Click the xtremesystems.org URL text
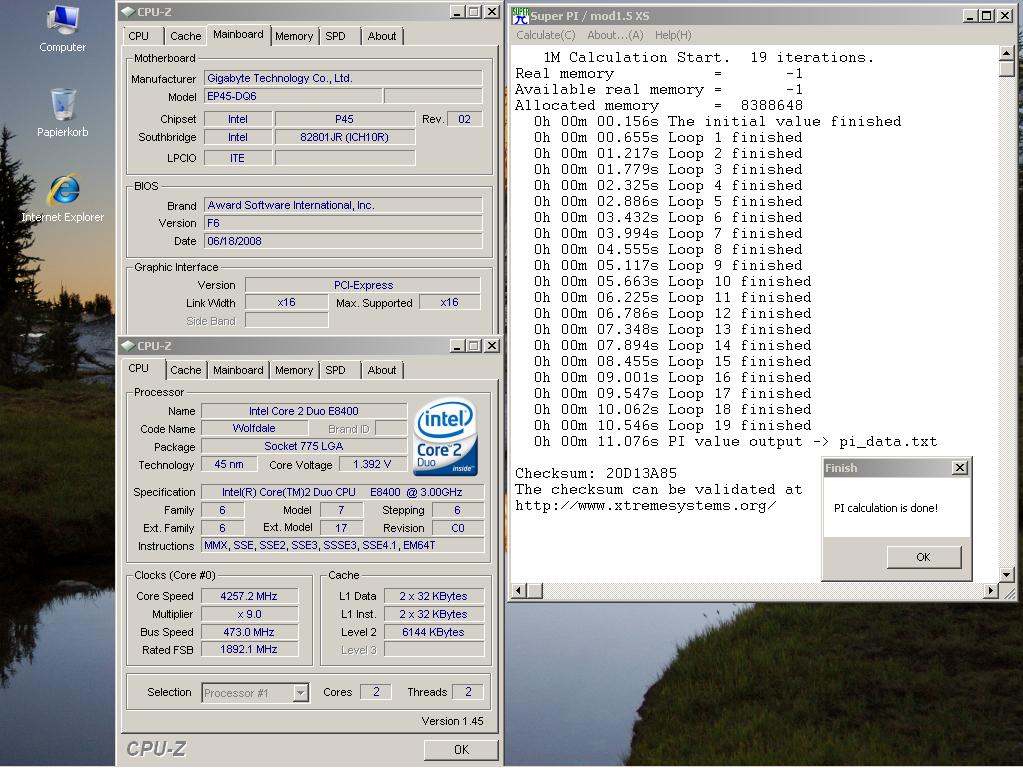The width and height of the screenshot is (1023, 768). [x=645, y=506]
